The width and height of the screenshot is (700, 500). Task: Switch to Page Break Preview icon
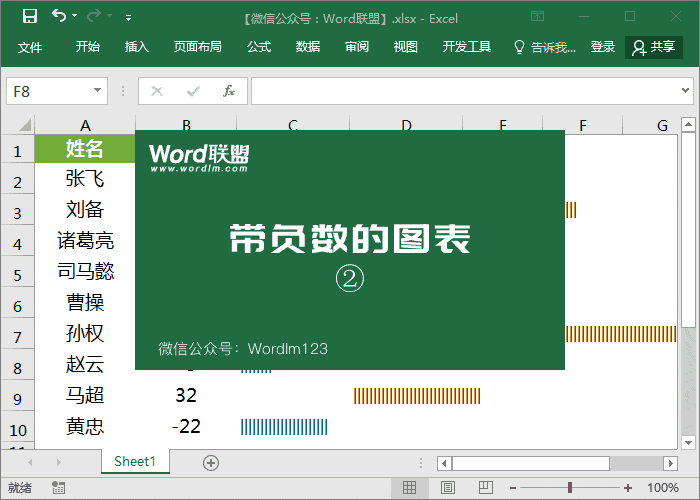pos(486,488)
